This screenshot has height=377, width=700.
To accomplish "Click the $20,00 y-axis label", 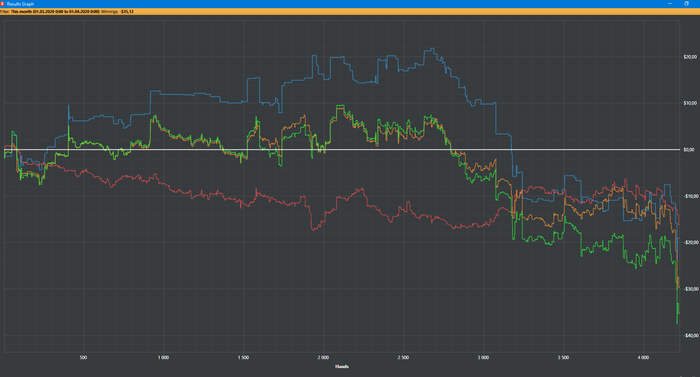I will [690, 57].
